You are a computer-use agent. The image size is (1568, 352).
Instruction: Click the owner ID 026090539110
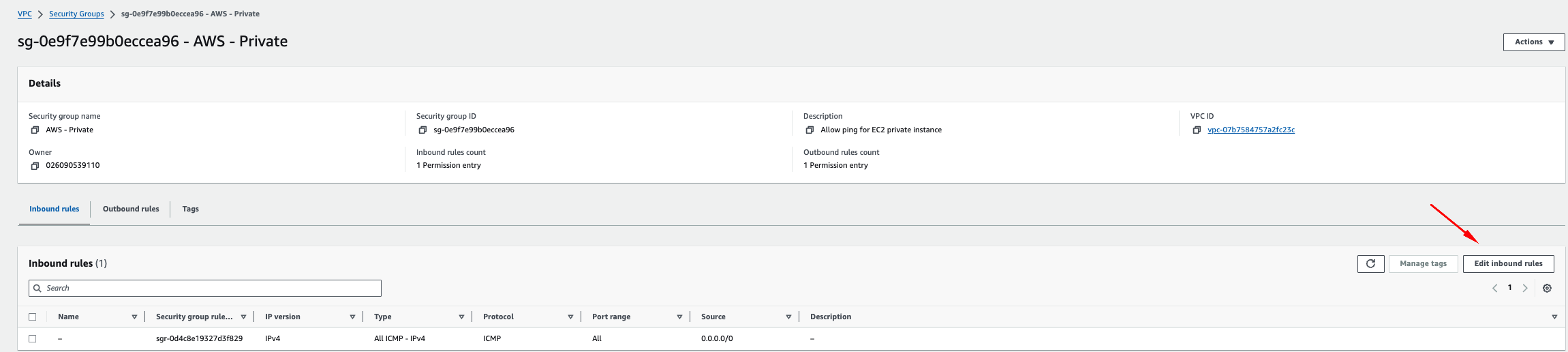[73, 165]
